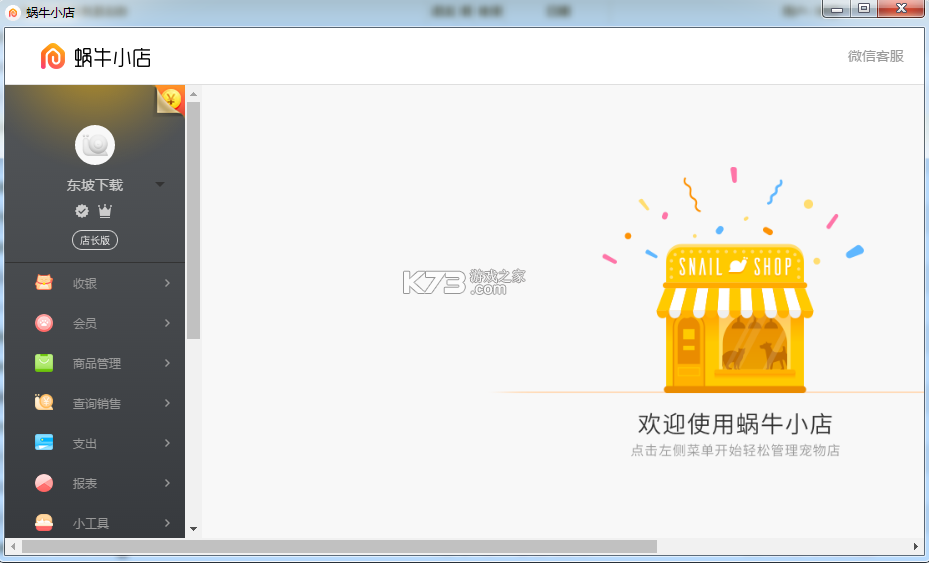Minimize the 蜗牛小店 window
This screenshot has height=564, width=929.
[x=837, y=9]
